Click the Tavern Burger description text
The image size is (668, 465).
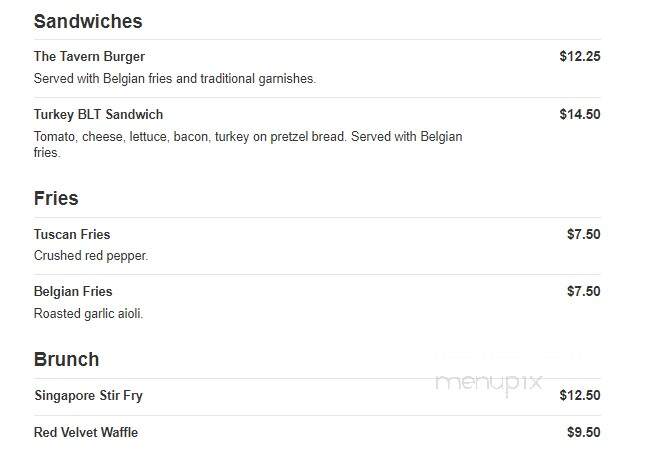175,78
